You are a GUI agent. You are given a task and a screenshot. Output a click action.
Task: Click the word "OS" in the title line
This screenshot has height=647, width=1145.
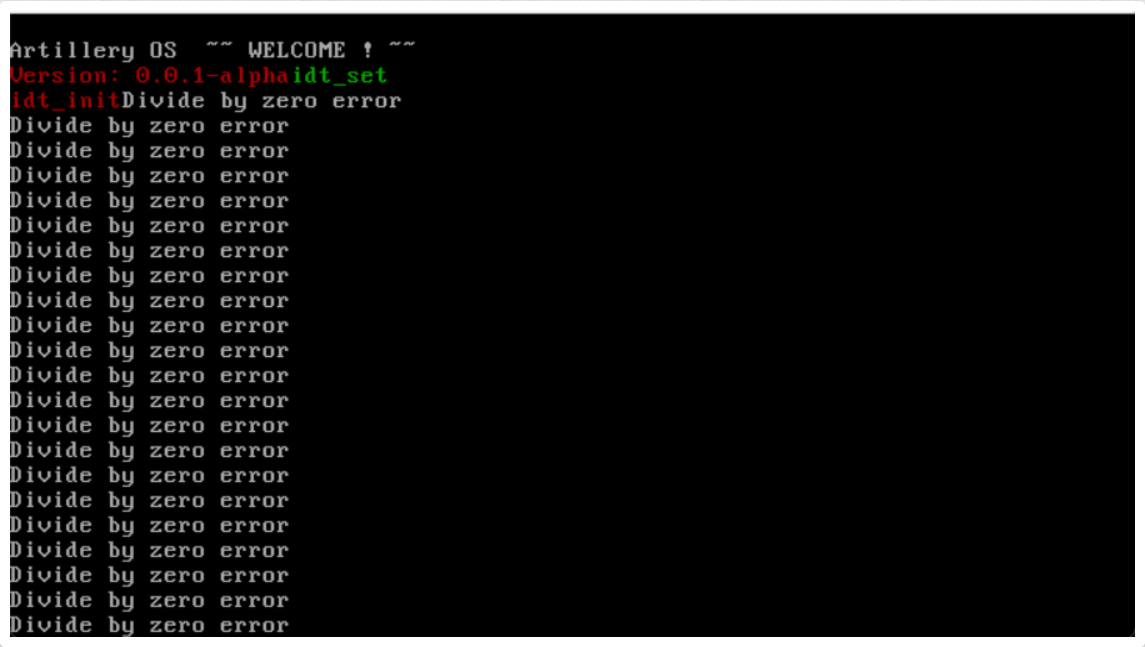(x=164, y=50)
